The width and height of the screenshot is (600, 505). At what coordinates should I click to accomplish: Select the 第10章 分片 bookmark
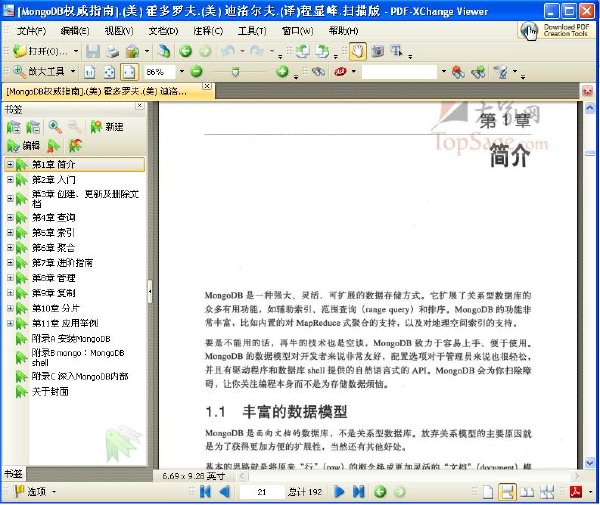pos(56,308)
